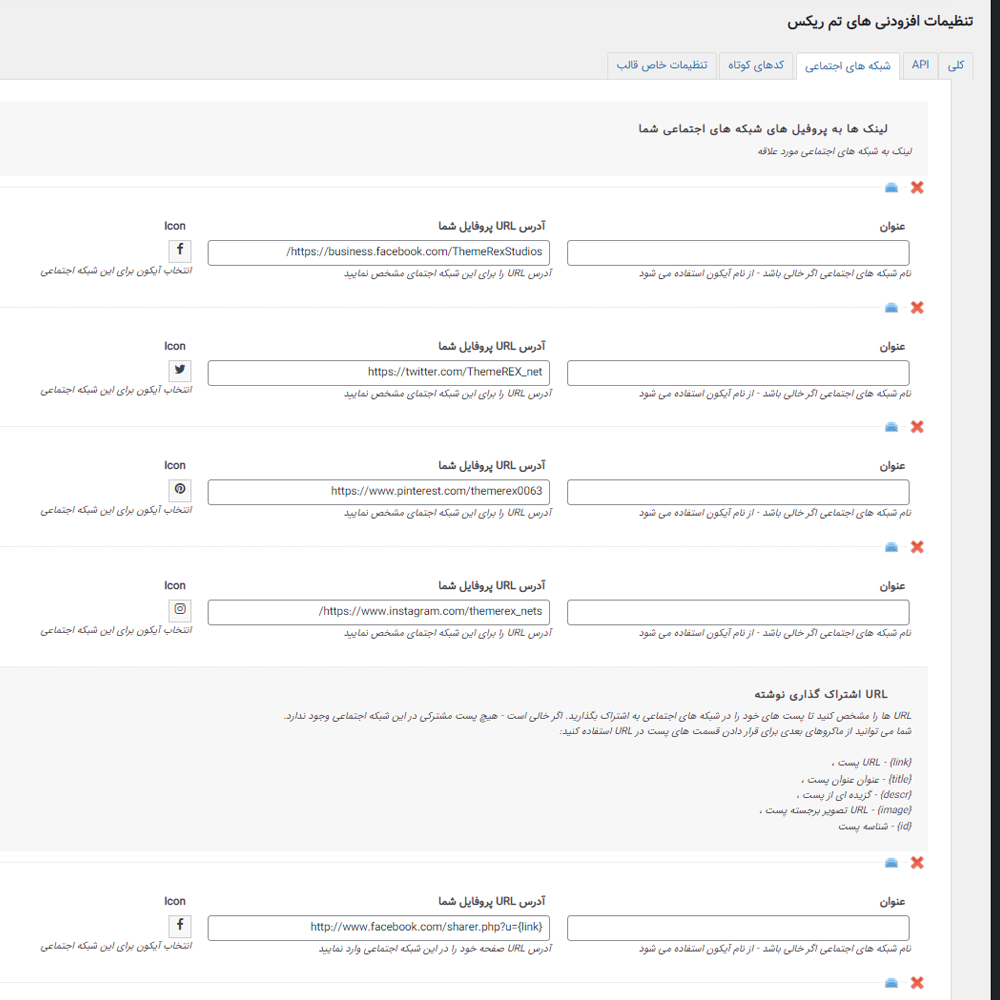The width and height of the screenshot is (1000, 1000).
Task: Edit the instagram.com/themerex_nets URL field
Action: coord(379,612)
